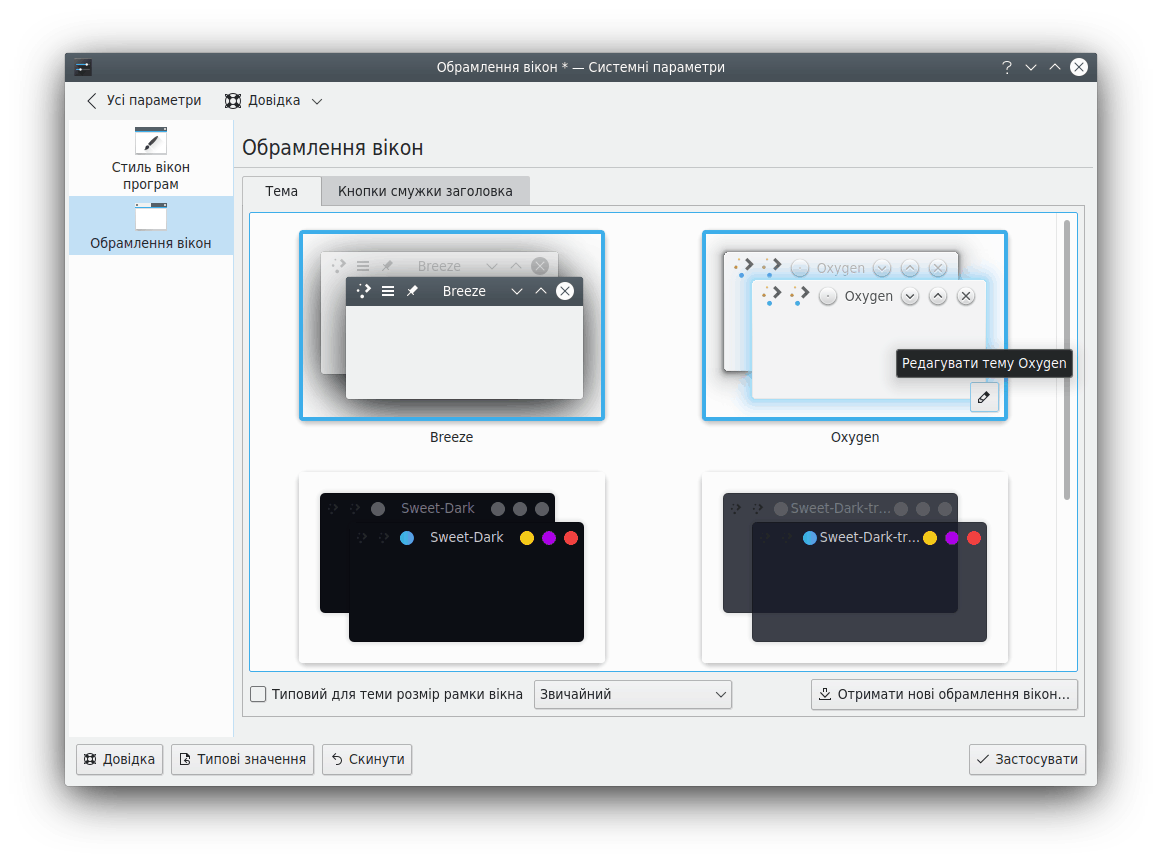Click the Скинути button
This screenshot has height=863, width=1162.
pyautogui.click(x=367, y=759)
